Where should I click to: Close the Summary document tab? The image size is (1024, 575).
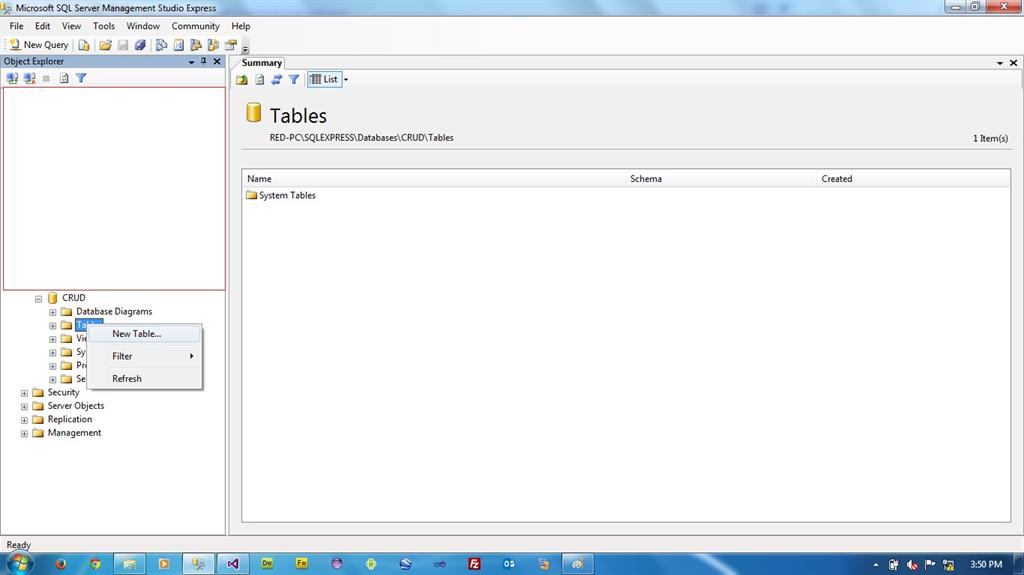[1014, 63]
